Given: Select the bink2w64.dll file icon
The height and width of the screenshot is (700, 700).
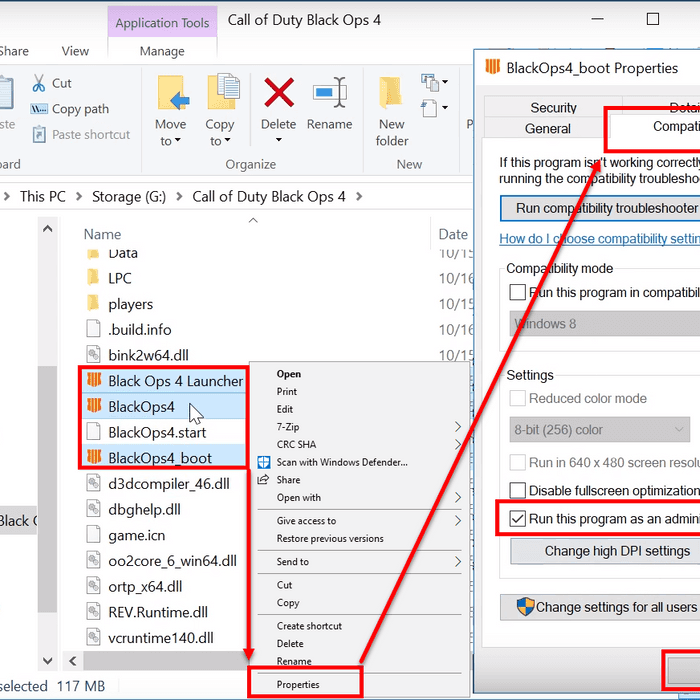Looking at the screenshot, I should (93, 354).
